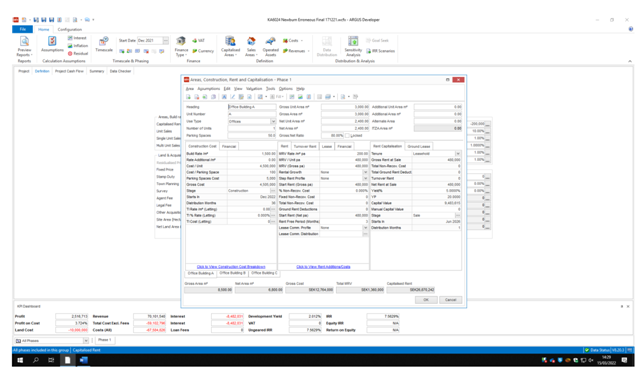
Task: Open Sensitivity Analysis in the ribbon
Action: (353, 46)
